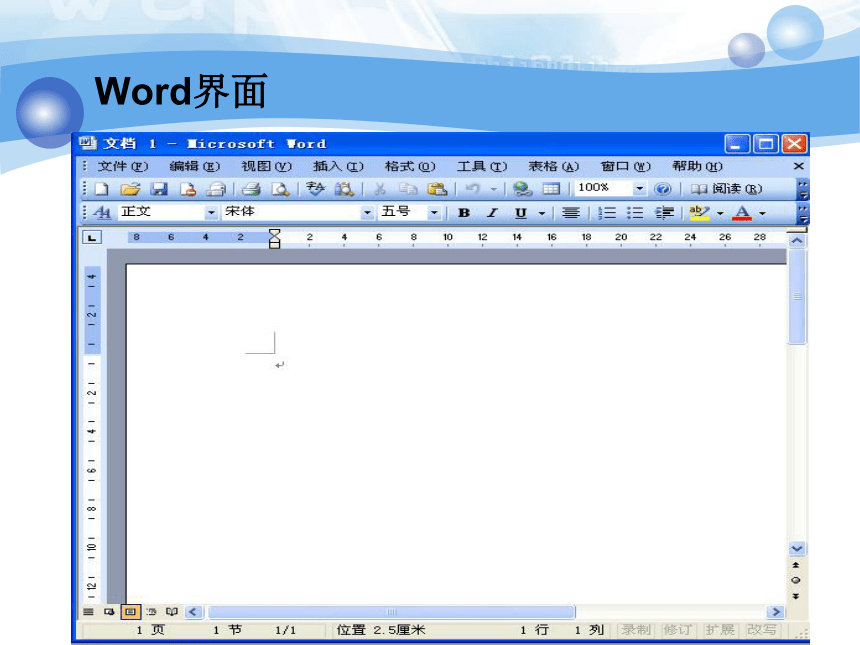Open the 表格(A) menu

pos(553,166)
